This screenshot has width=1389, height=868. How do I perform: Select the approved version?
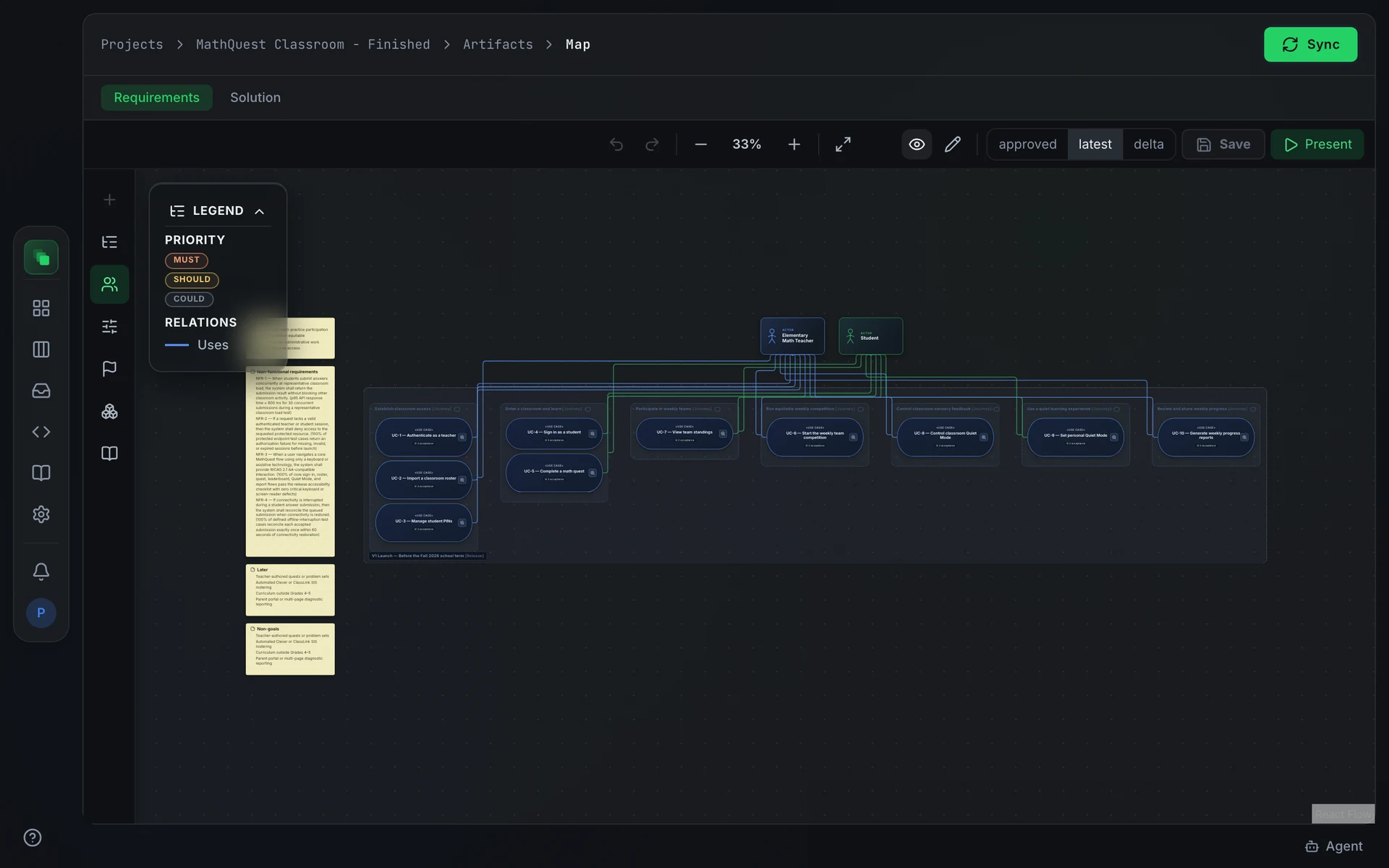[x=1027, y=145]
